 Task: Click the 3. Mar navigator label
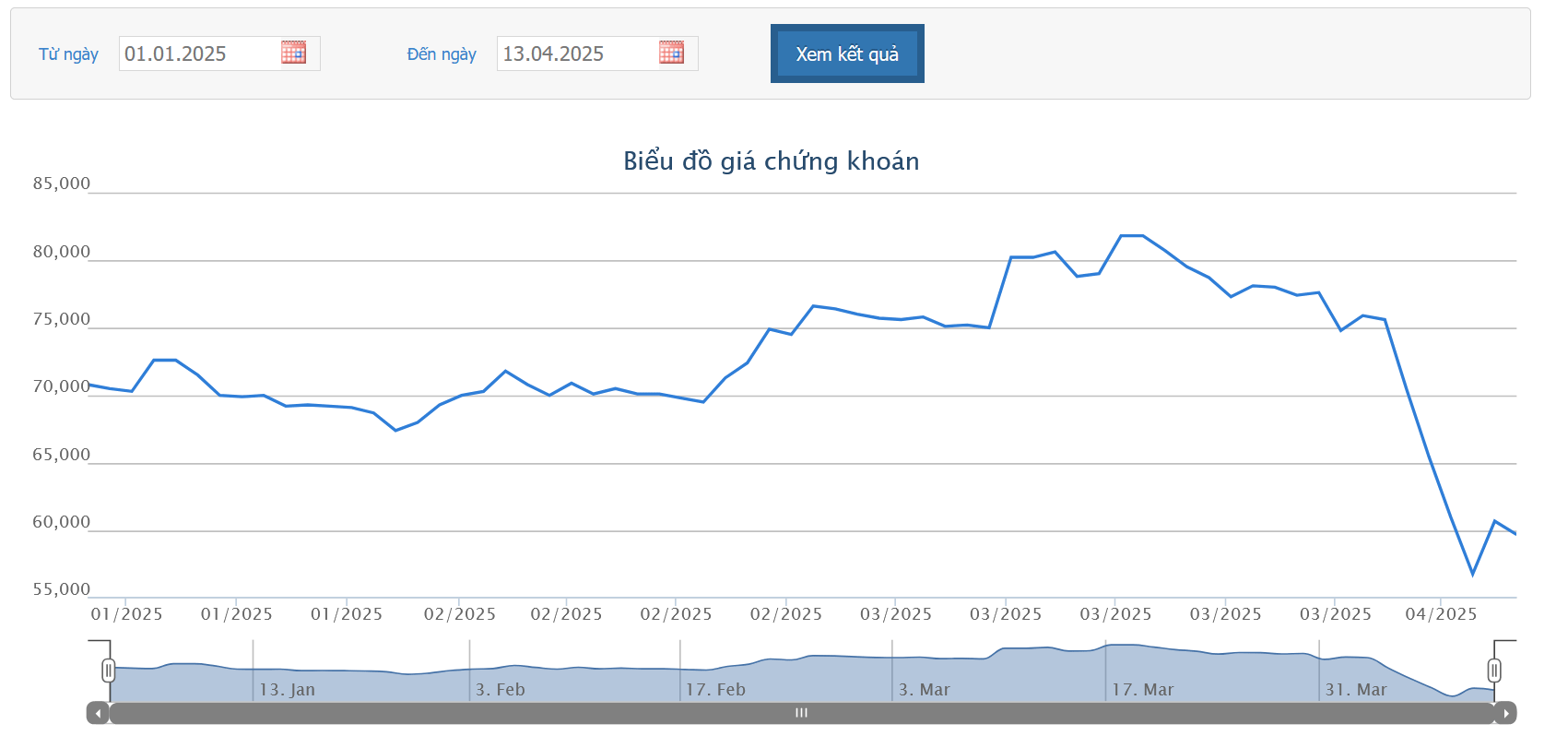(925, 690)
